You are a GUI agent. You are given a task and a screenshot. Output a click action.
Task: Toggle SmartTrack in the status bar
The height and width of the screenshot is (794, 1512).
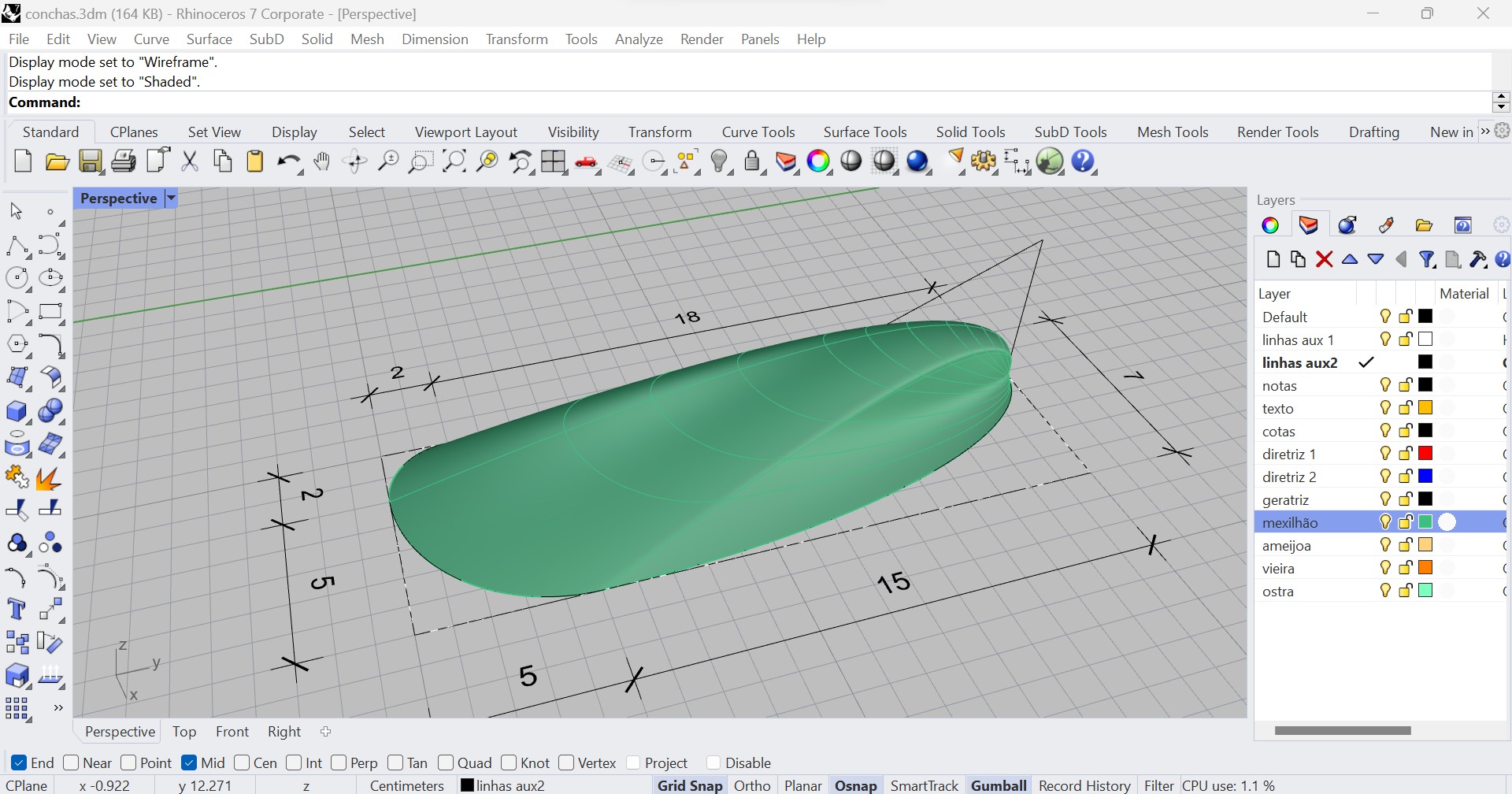tap(924, 785)
